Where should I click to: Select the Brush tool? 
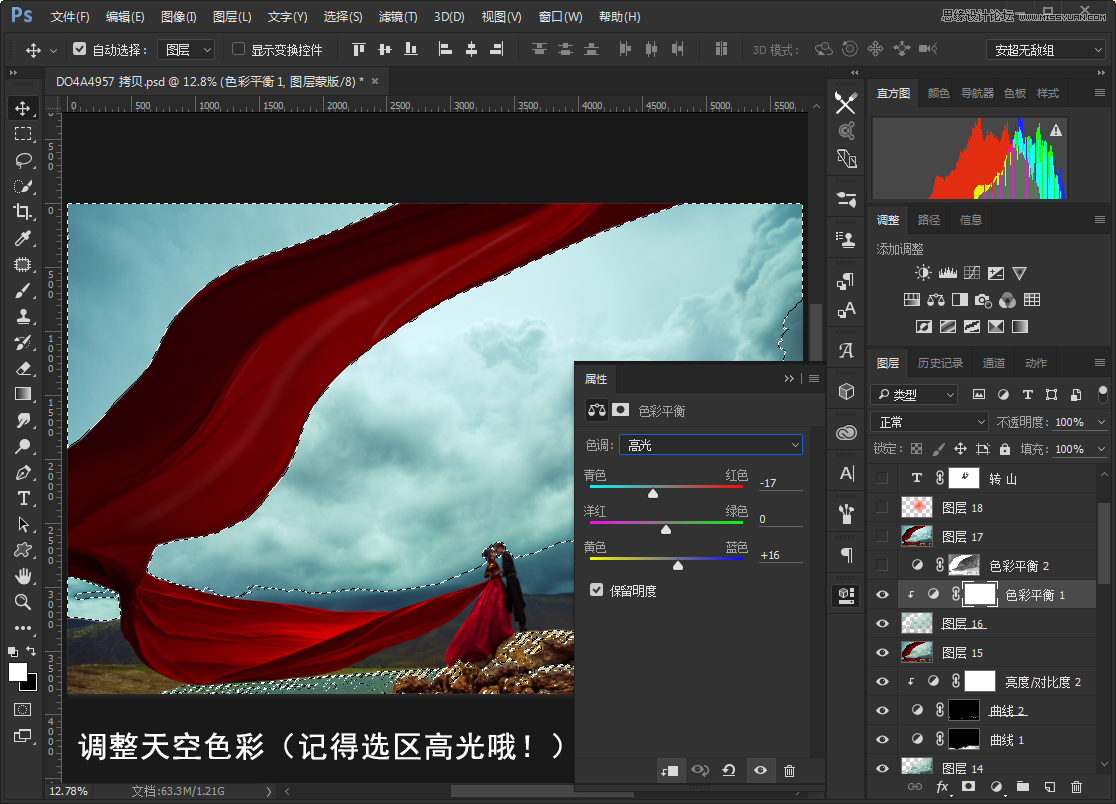coord(23,291)
